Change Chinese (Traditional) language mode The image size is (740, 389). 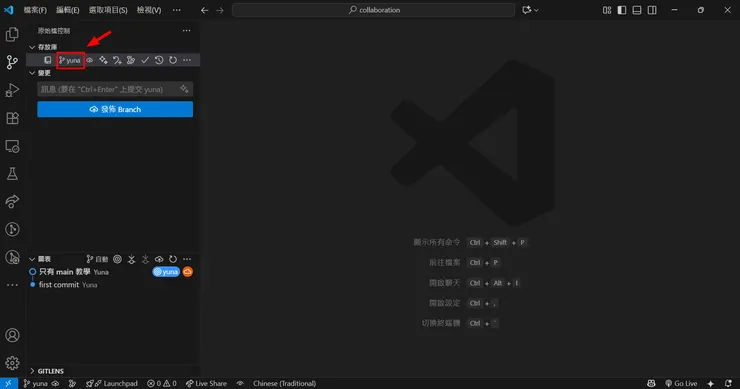[x=285, y=383]
